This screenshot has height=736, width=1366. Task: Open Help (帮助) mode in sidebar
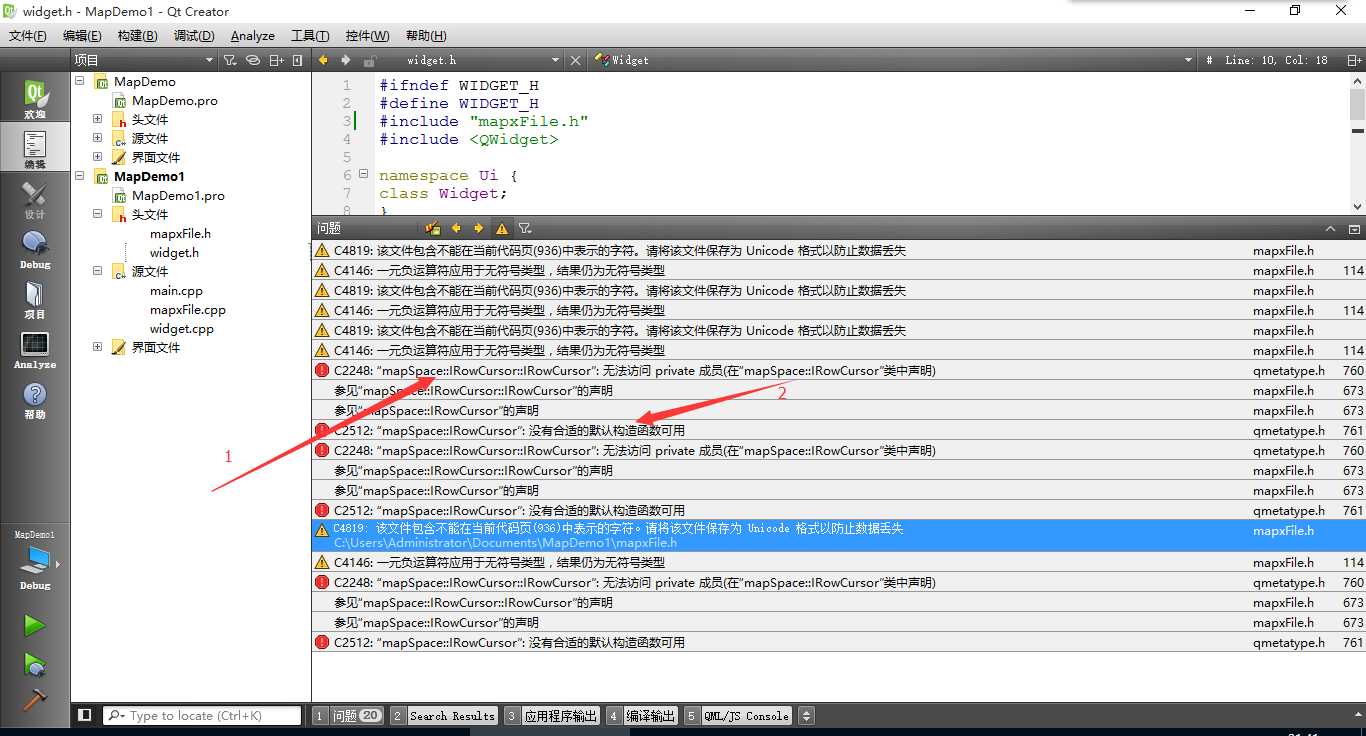[x=35, y=400]
